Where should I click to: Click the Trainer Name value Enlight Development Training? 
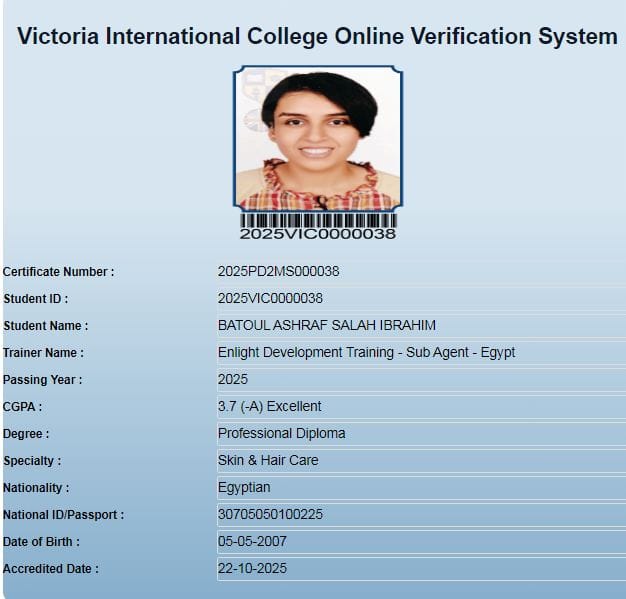(x=366, y=352)
